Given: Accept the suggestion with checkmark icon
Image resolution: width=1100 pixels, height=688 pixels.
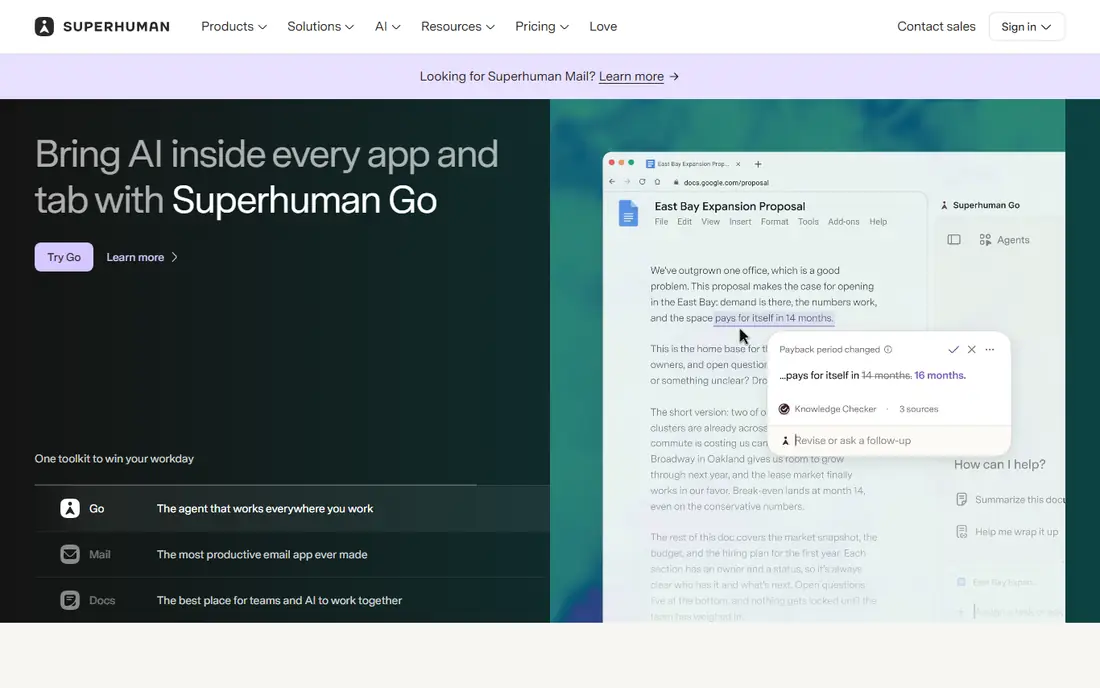Looking at the screenshot, I should [x=953, y=349].
